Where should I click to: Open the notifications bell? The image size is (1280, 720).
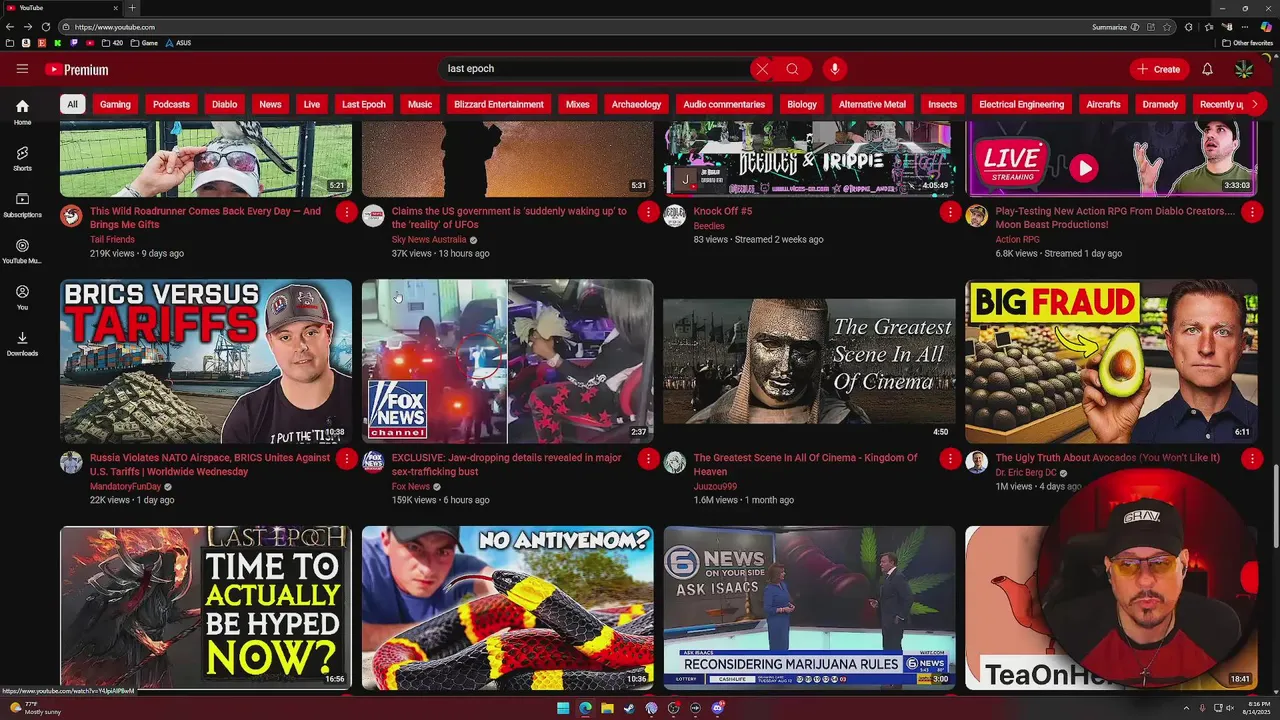[1207, 69]
